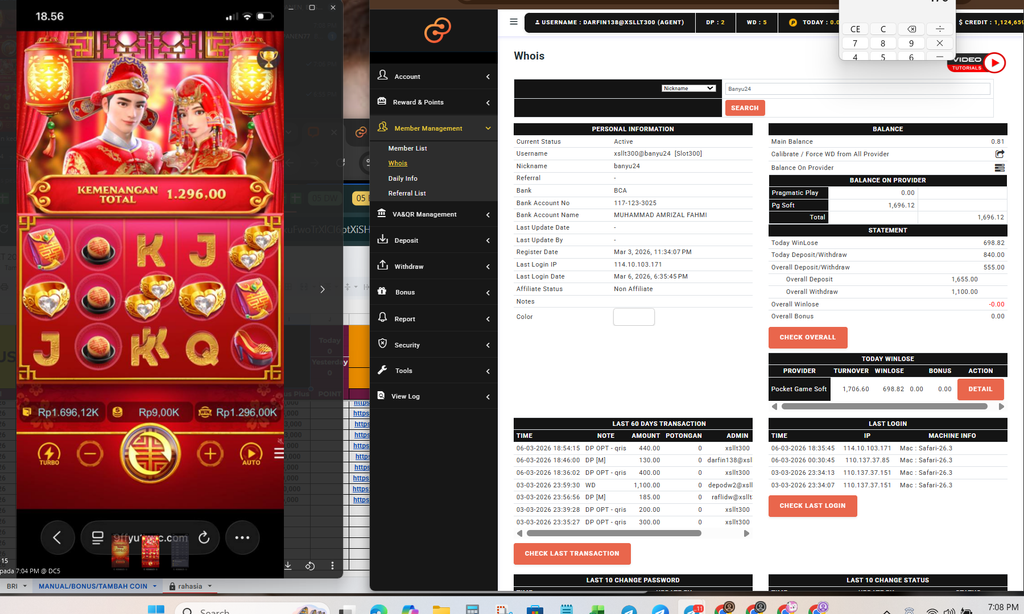Click the transaction table scroll right arrow

coord(746,534)
